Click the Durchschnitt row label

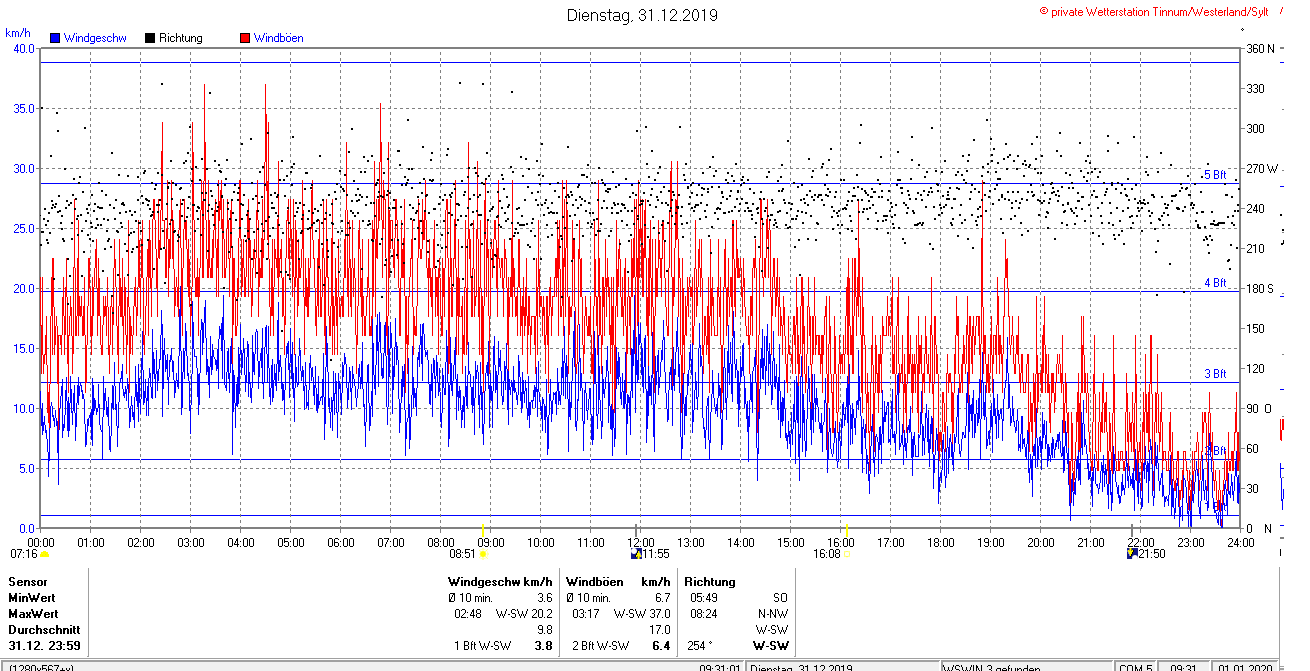(42, 630)
